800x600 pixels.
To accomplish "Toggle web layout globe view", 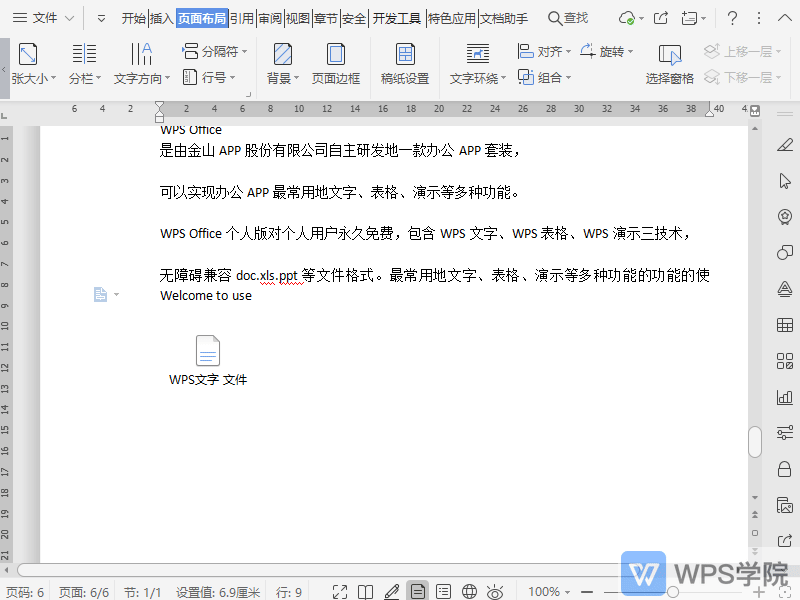I will pyautogui.click(x=469, y=592).
